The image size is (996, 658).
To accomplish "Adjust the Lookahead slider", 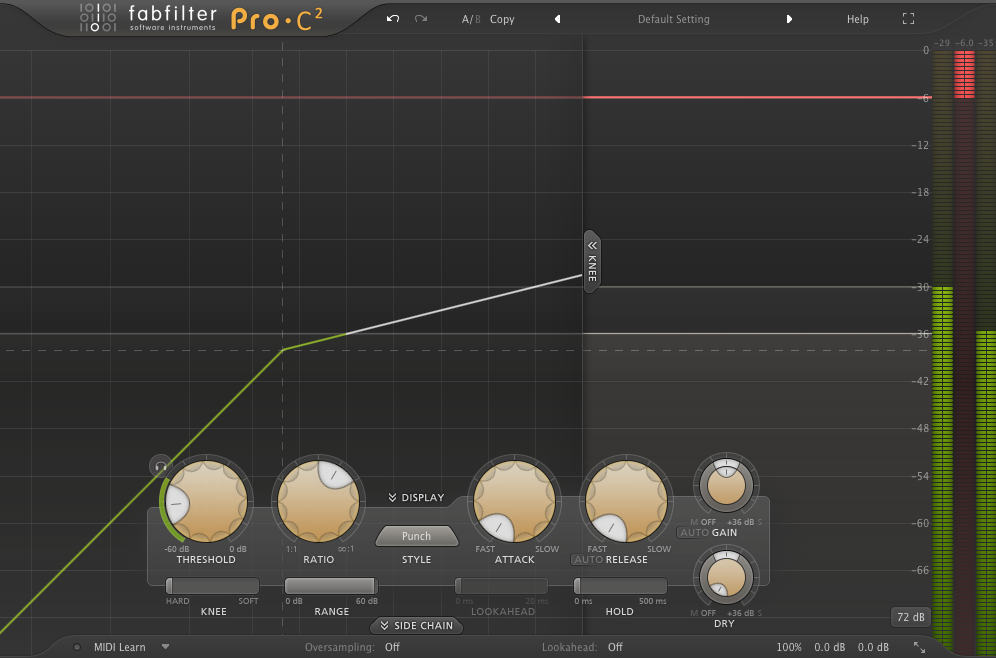I will [x=501, y=586].
